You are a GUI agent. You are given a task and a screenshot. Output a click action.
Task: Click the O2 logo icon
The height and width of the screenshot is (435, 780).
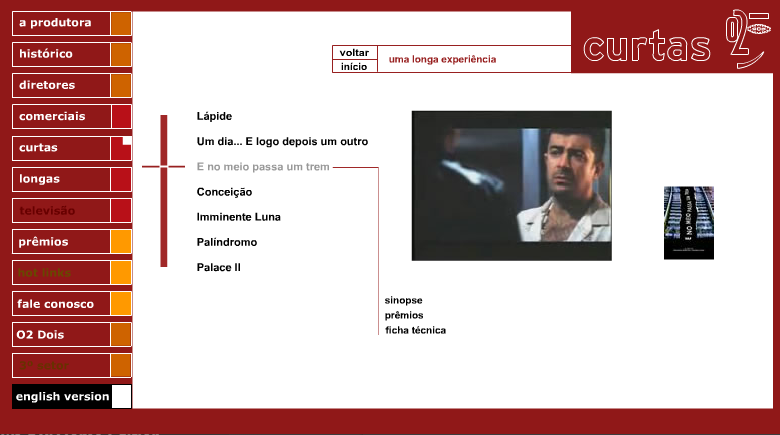tap(748, 39)
